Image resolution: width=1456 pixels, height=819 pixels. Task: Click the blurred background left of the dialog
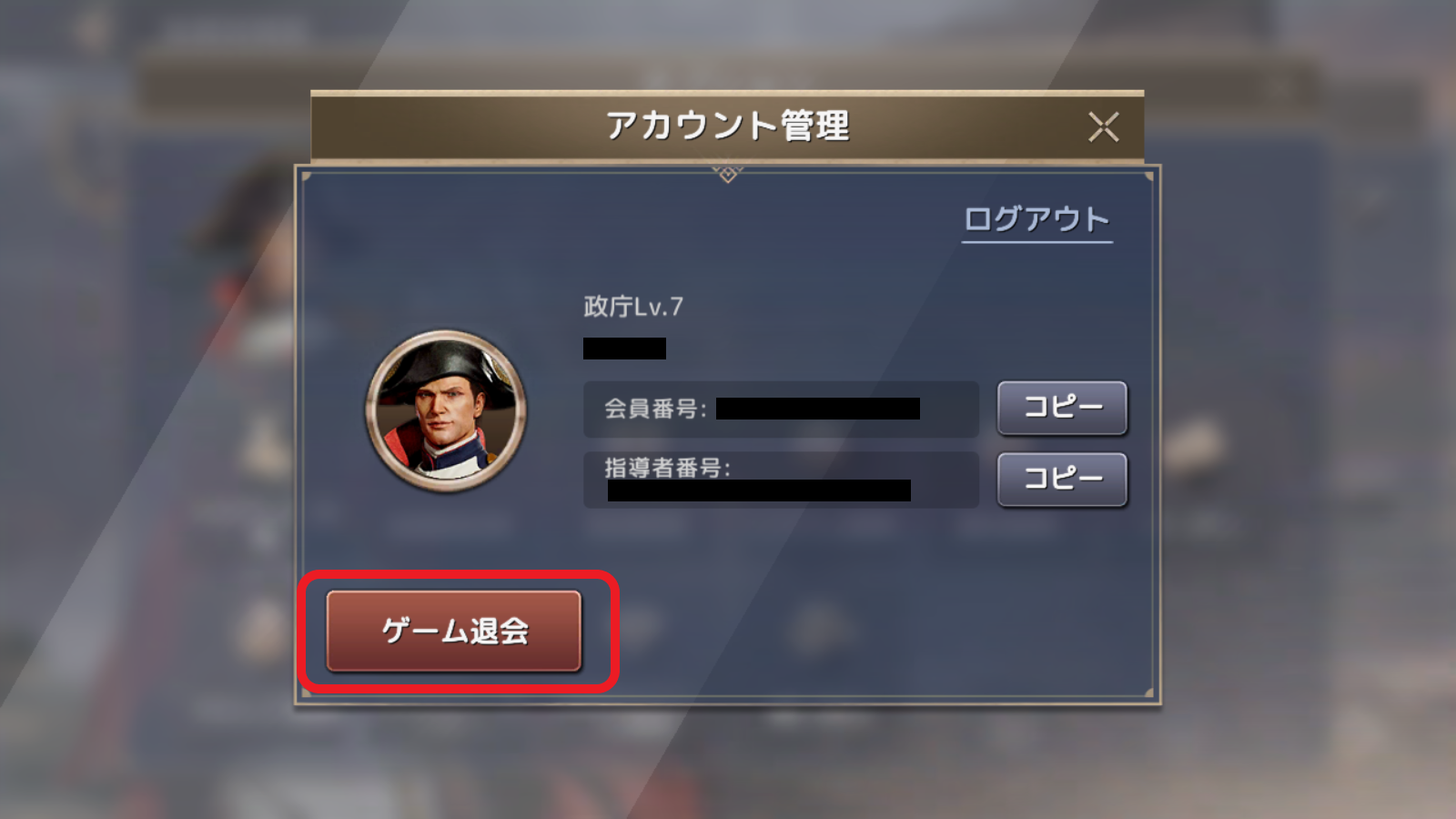[x=146, y=409]
